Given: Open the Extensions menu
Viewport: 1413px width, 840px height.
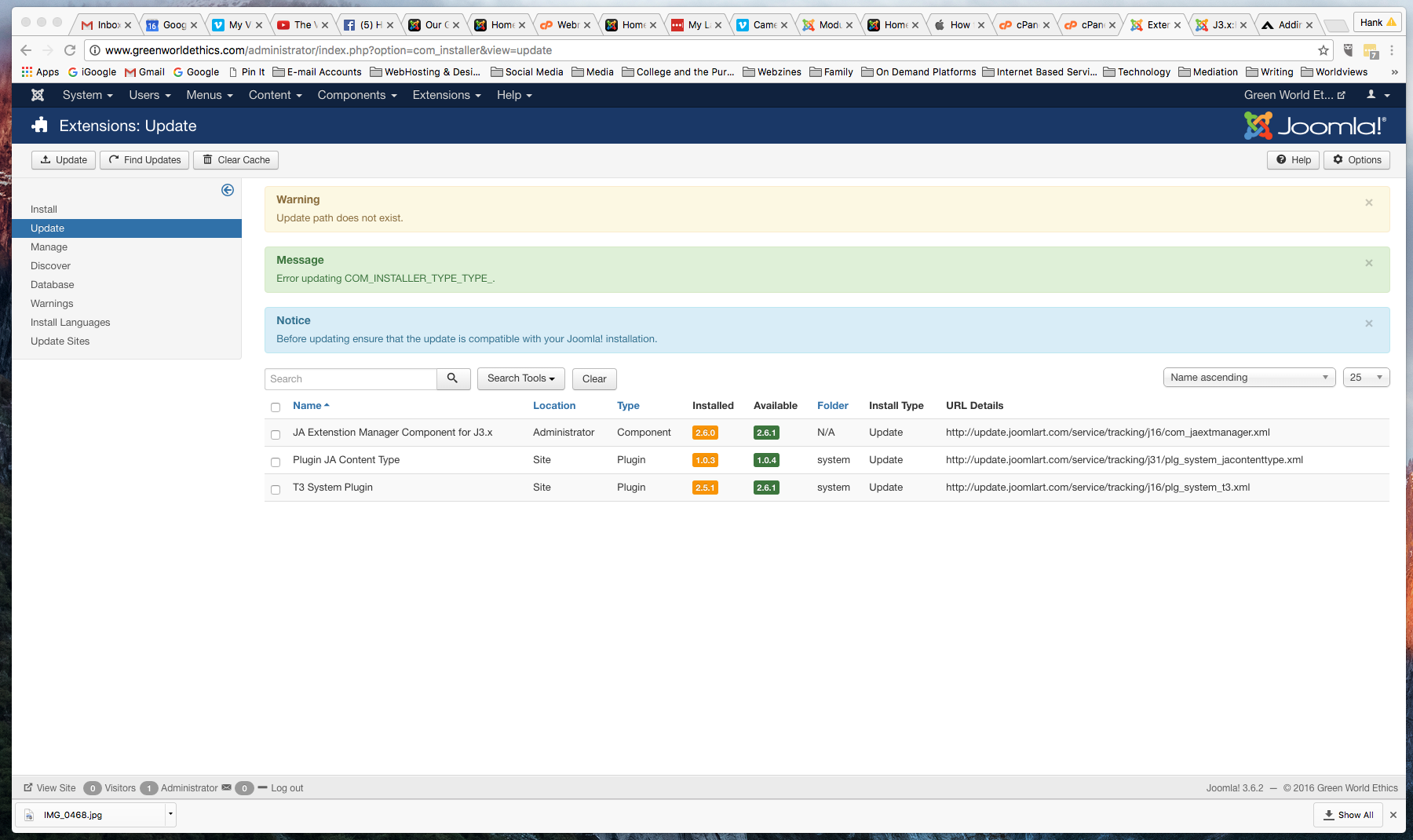Looking at the screenshot, I should pyautogui.click(x=446, y=95).
